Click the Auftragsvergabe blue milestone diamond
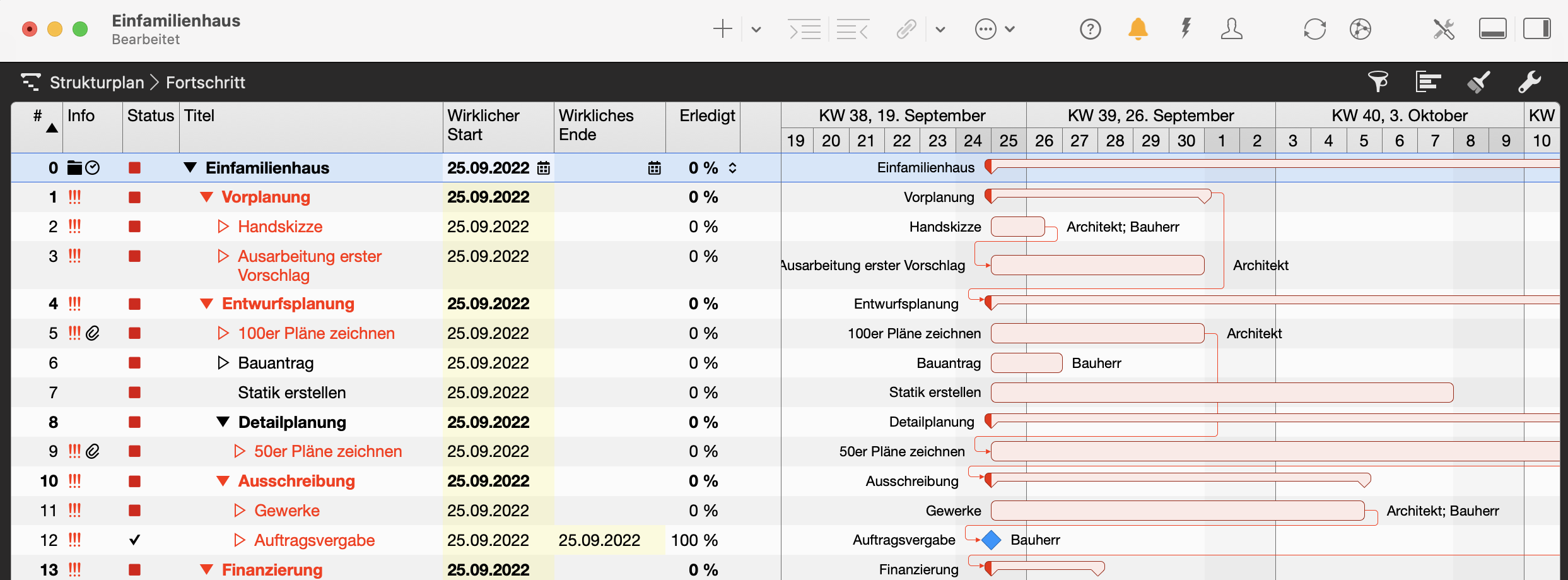 [x=992, y=540]
